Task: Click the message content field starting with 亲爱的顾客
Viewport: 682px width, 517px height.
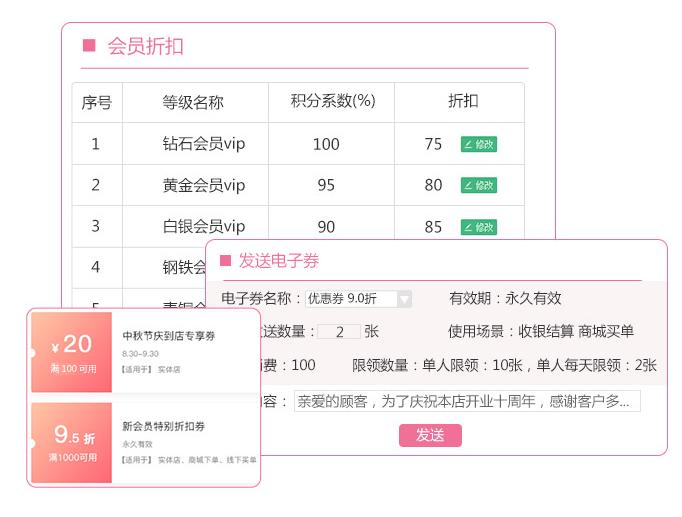Action: (x=466, y=402)
